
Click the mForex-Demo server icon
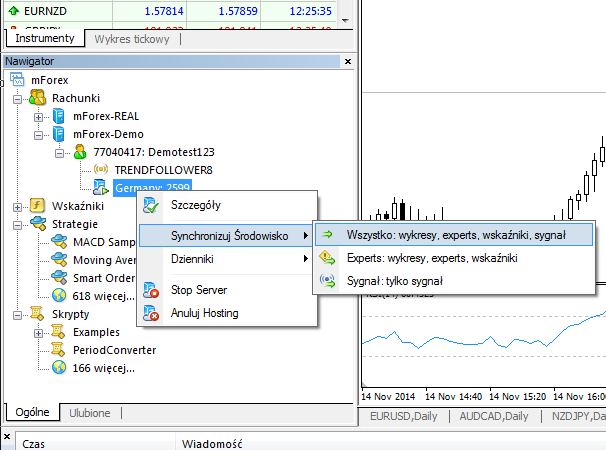pos(58,134)
